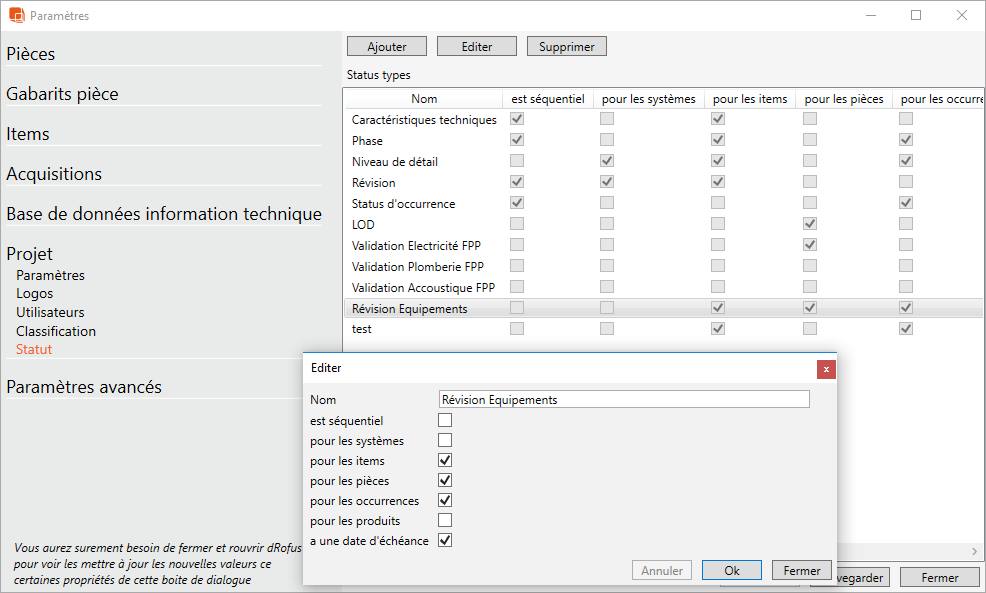This screenshot has height=593, width=986.
Task: Uncheck 'a une date d'échéance' checkbox
Action: pyautogui.click(x=445, y=541)
